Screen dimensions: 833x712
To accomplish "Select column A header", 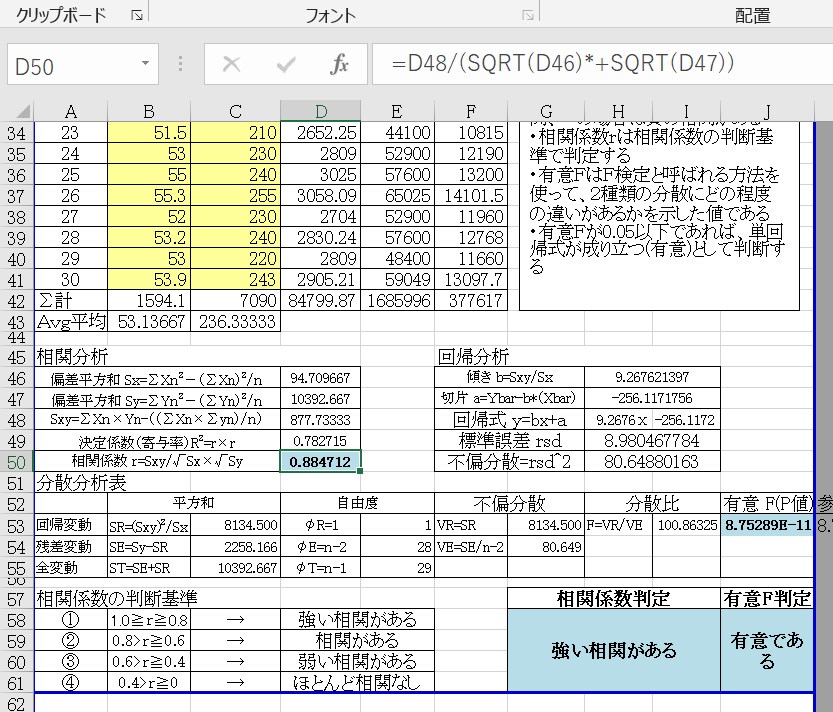I will click(71, 112).
